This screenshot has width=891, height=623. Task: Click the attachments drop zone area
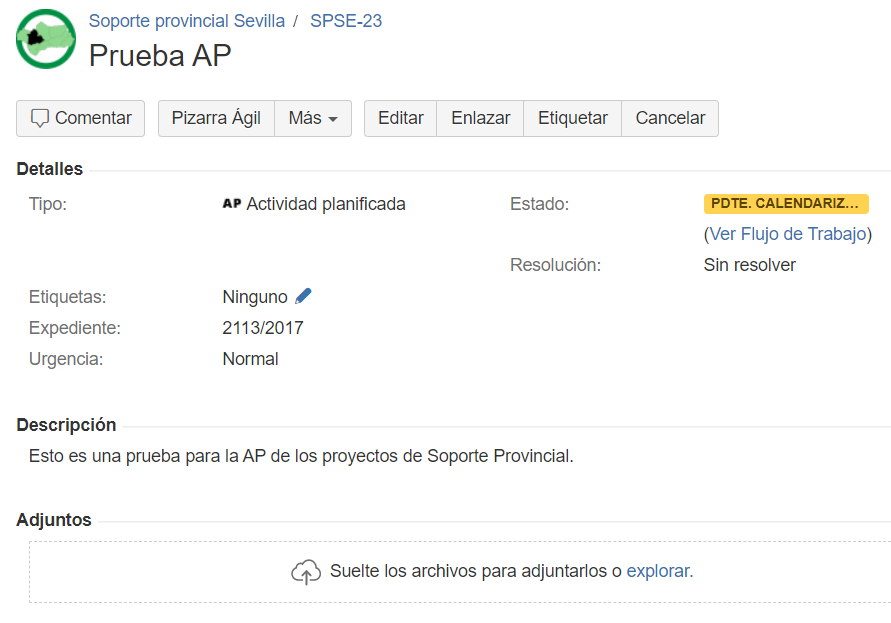coord(460,572)
